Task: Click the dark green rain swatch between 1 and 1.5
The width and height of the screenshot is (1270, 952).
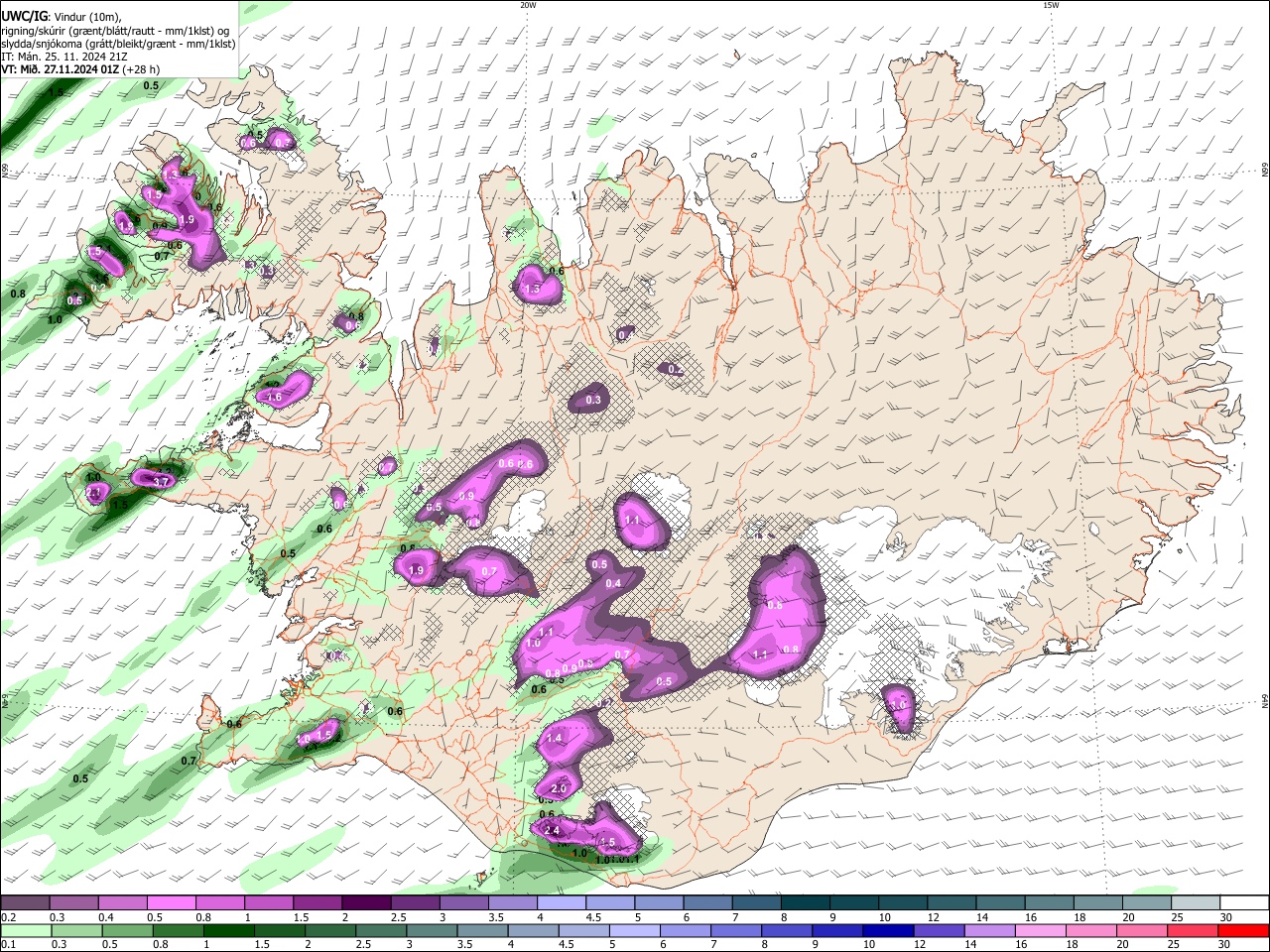Action: (x=229, y=930)
